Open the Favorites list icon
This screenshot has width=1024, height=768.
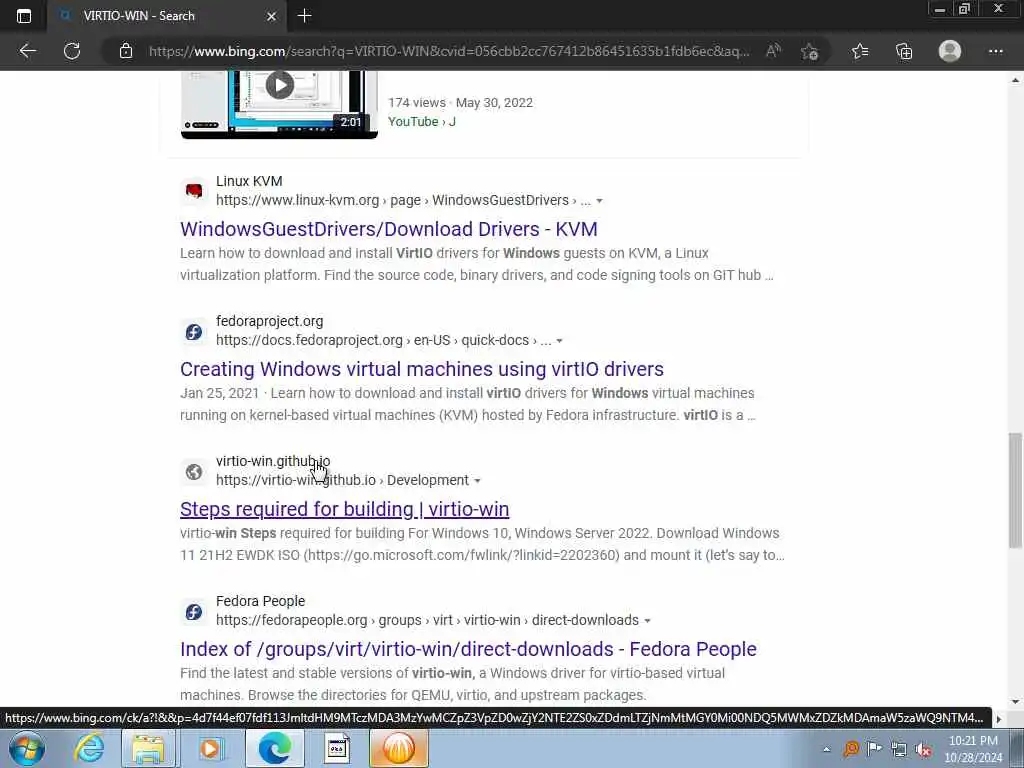click(860, 51)
